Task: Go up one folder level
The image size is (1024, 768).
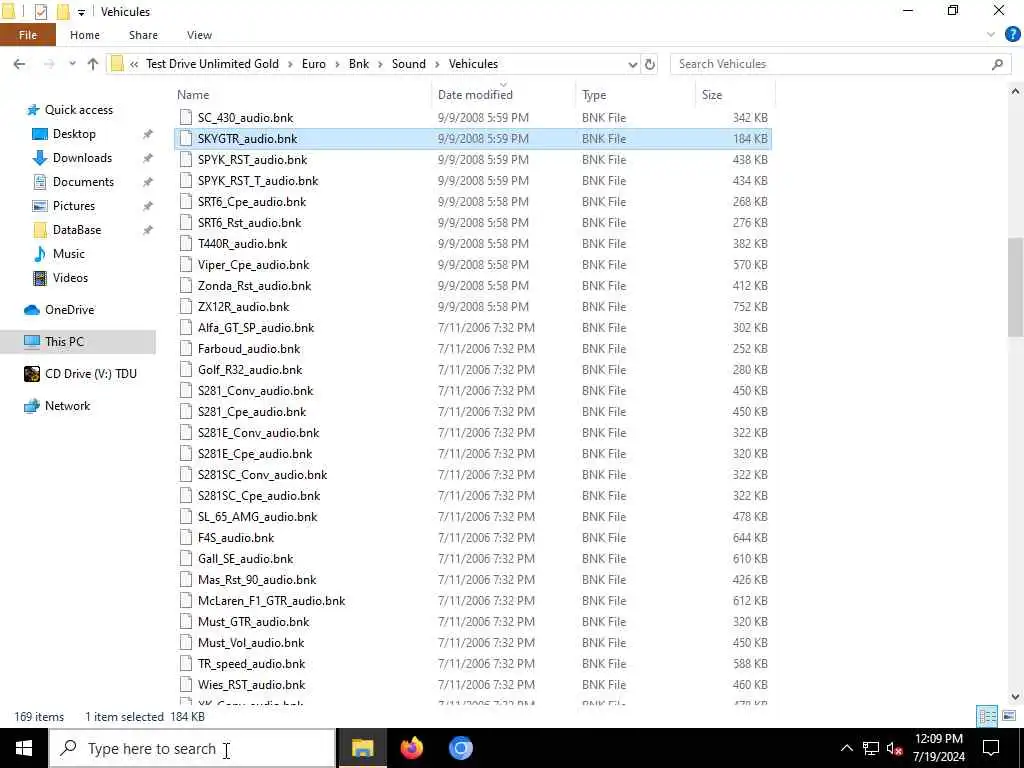Action: (x=93, y=64)
